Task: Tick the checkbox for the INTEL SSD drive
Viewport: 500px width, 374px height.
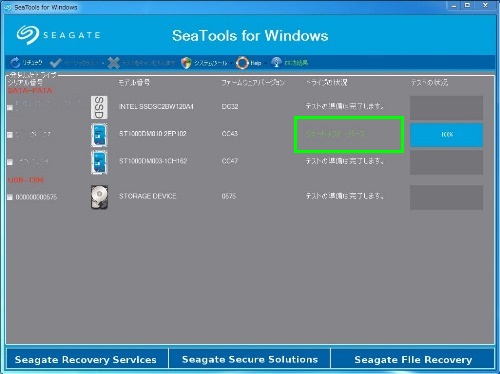Action: (10, 107)
